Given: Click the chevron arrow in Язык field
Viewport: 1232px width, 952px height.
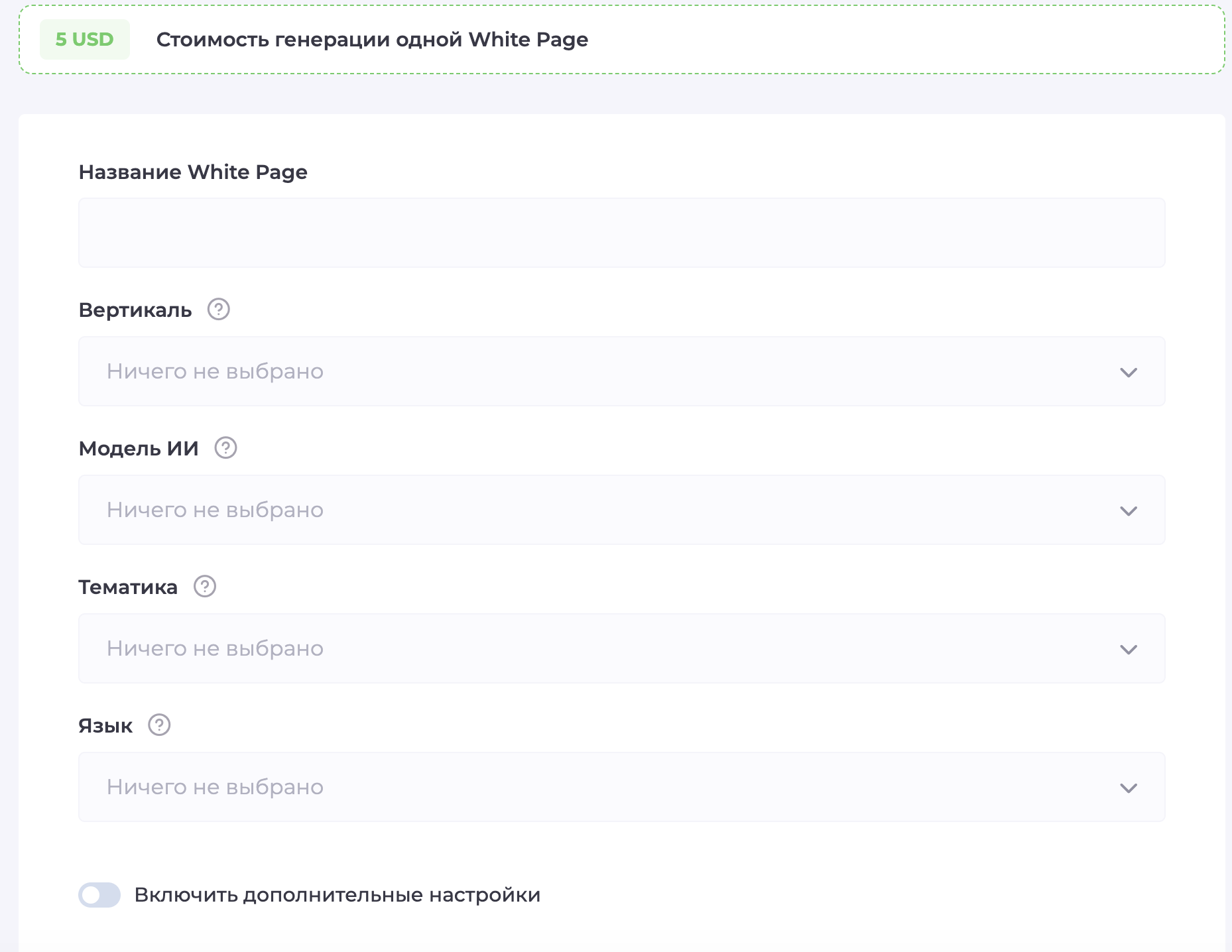Looking at the screenshot, I should (1128, 788).
